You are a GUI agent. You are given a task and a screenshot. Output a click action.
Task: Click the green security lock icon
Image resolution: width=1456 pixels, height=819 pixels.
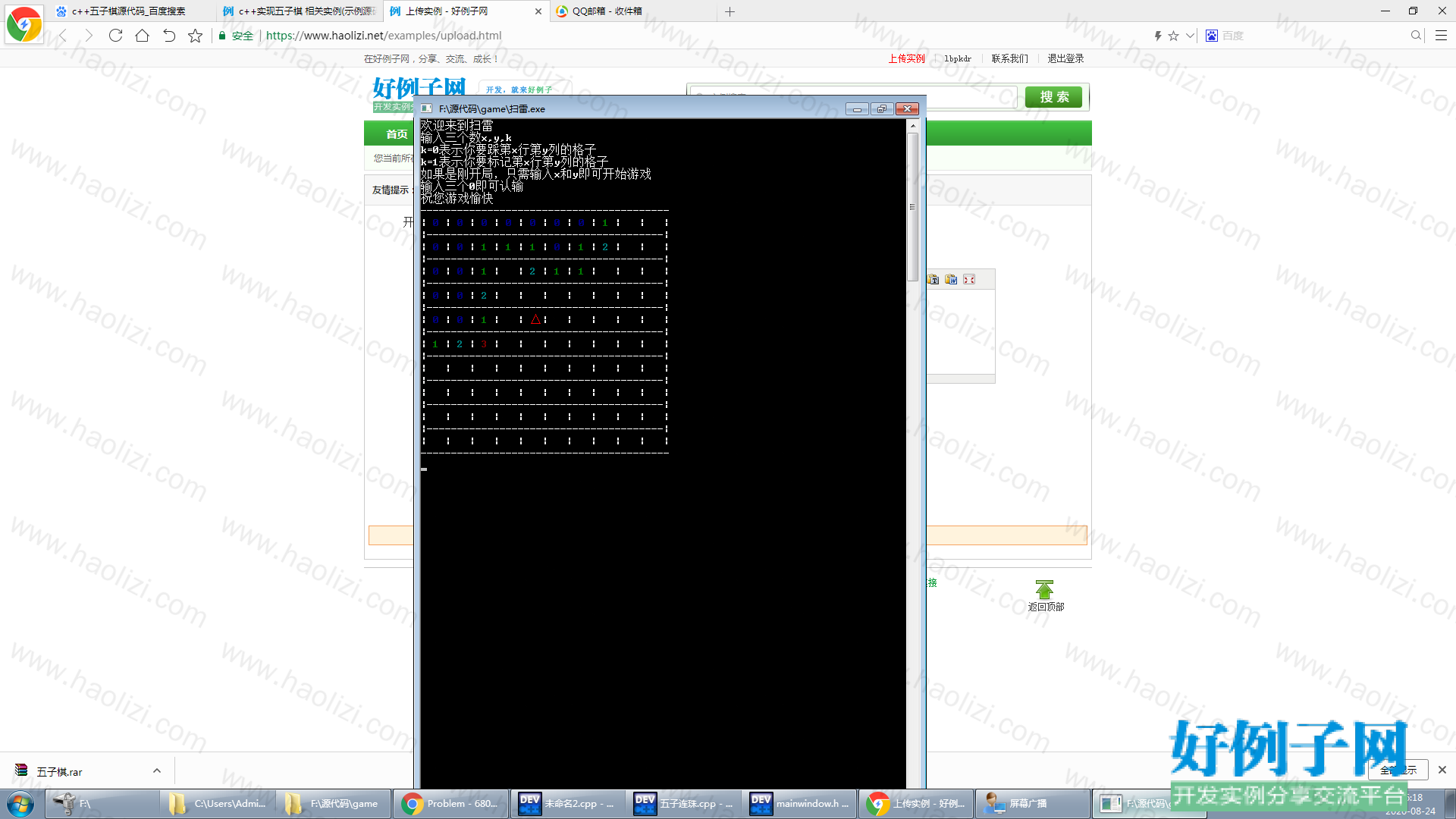click(x=222, y=36)
